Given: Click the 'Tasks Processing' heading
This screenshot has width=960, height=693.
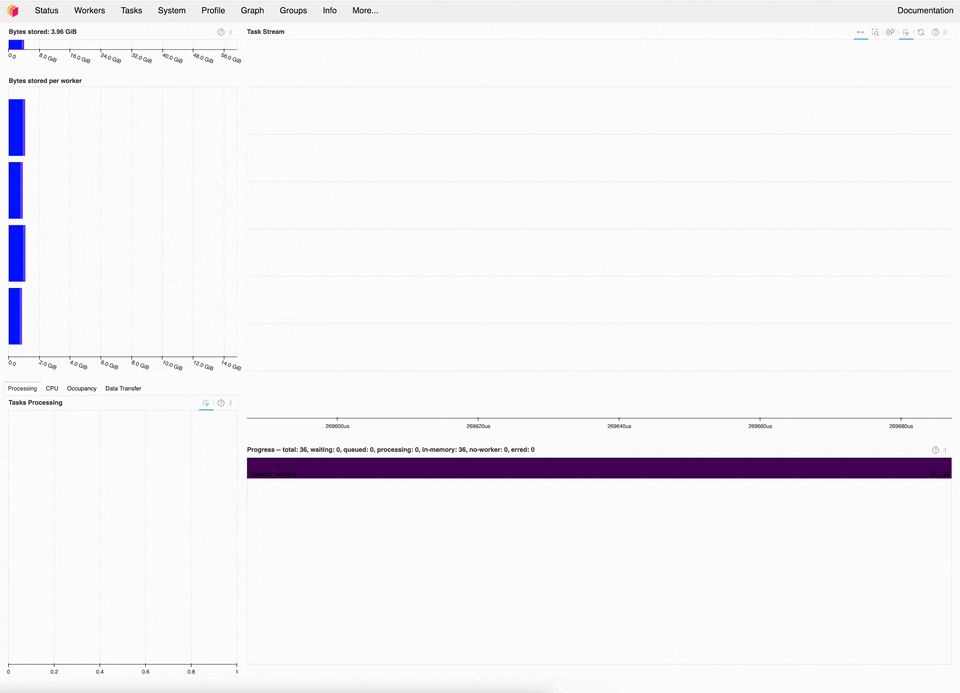Looking at the screenshot, I should tap(36, 403).
